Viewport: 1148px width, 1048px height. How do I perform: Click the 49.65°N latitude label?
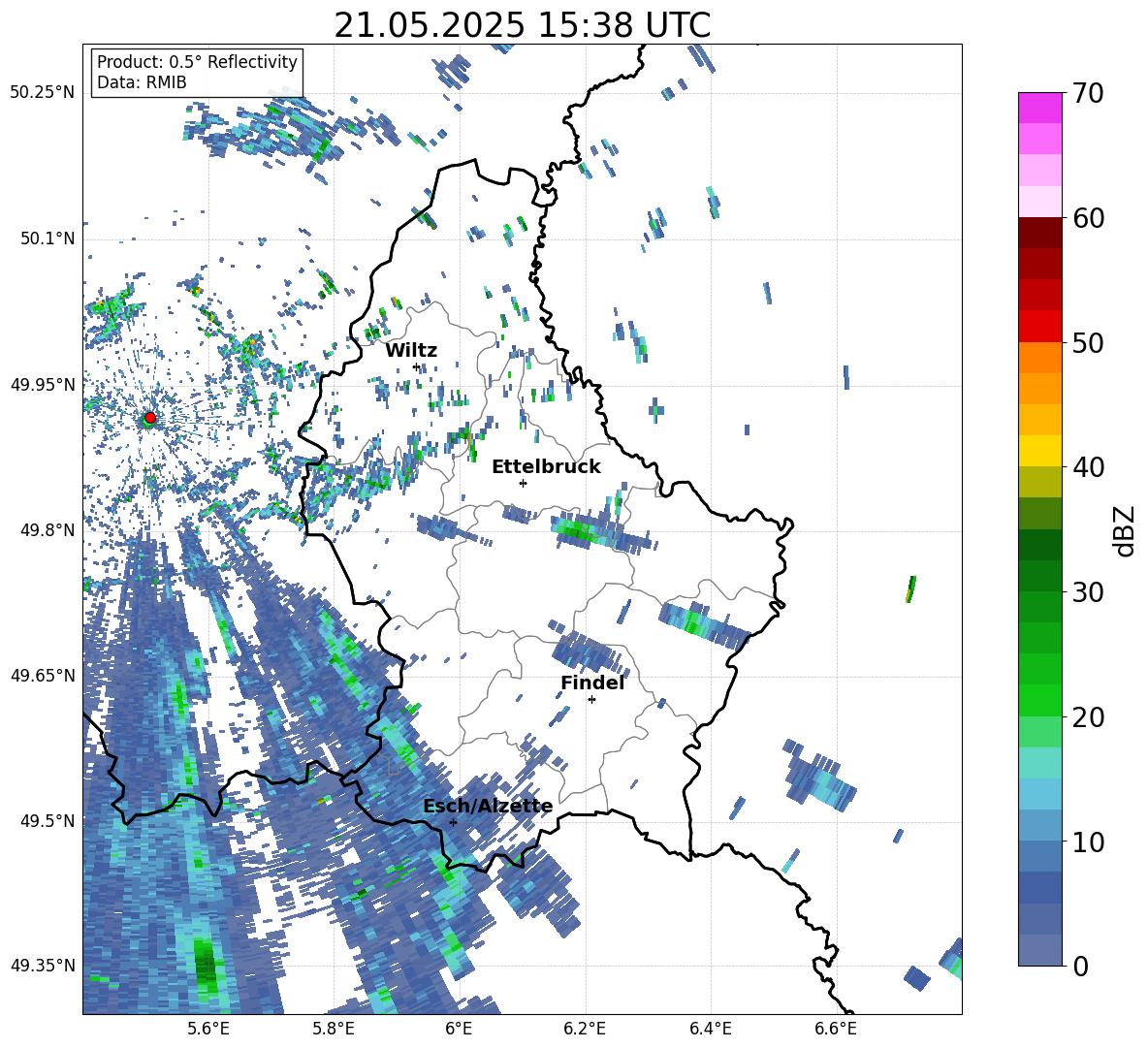pos(43,675)
